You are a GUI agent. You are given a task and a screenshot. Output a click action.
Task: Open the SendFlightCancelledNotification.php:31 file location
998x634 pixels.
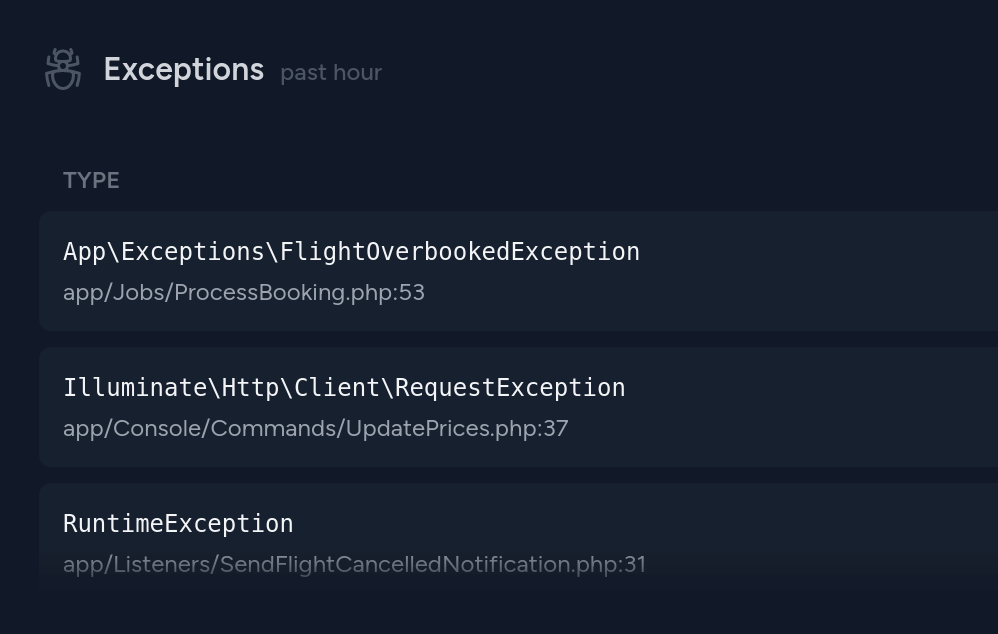point(355,565)
